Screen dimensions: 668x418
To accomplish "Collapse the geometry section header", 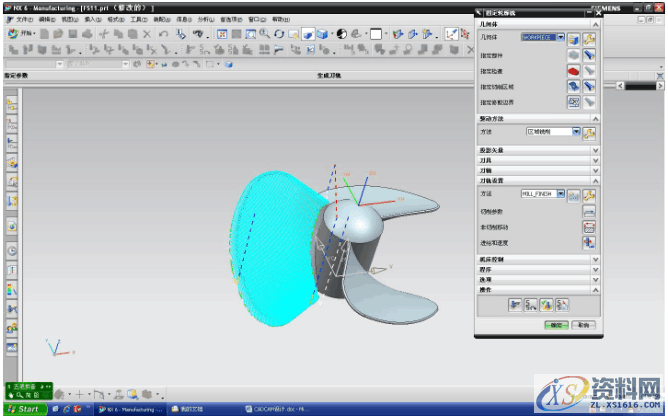I will [596, 23].
